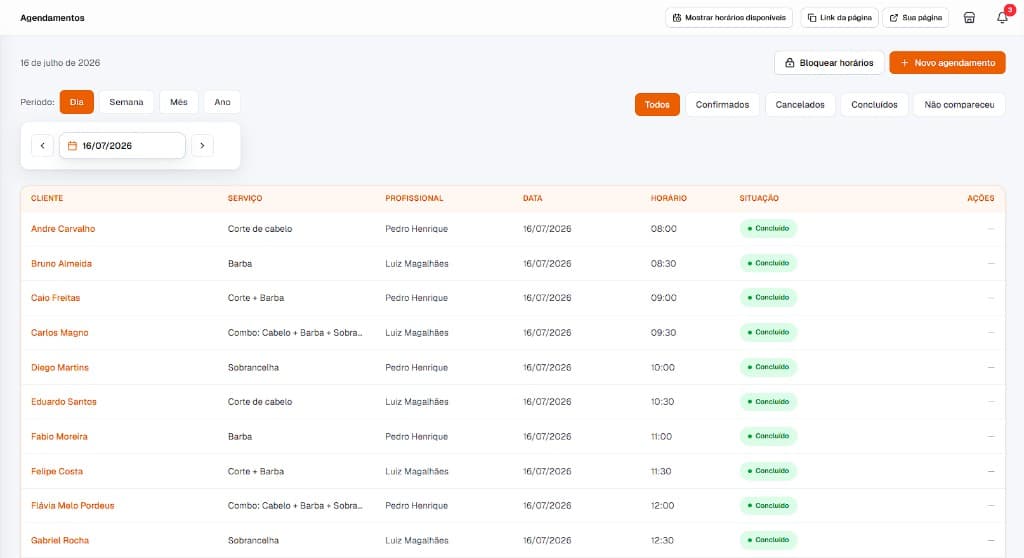Click the 16 de julho de 2026 heading
Viewport: 1024px width, 558px height.
click(60, 63)
